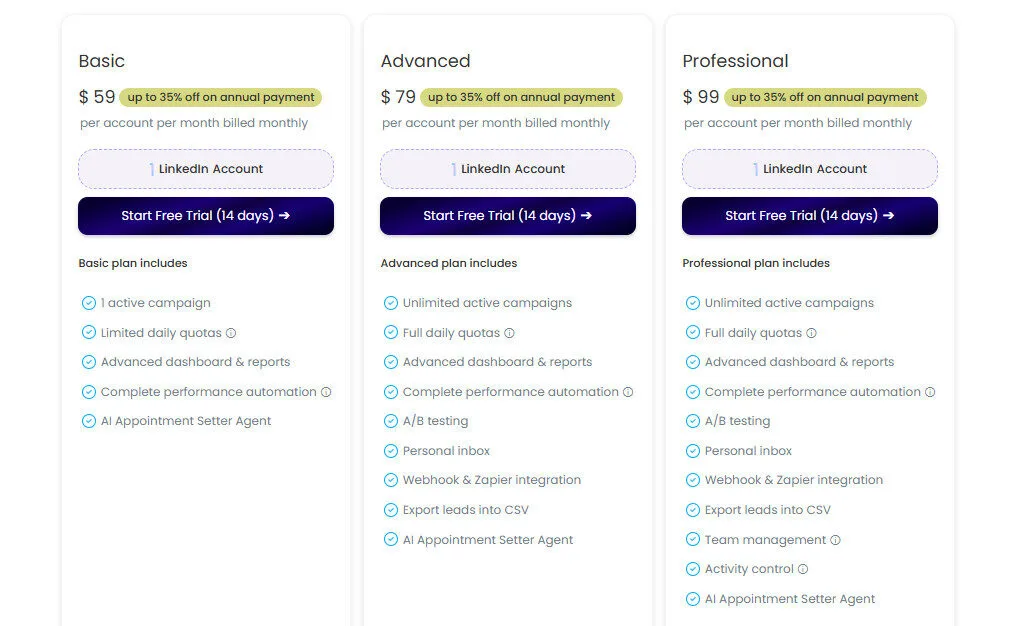Toggle checkmark next to AI Appointment Setter Agent in Basic

tap(88, 421)
